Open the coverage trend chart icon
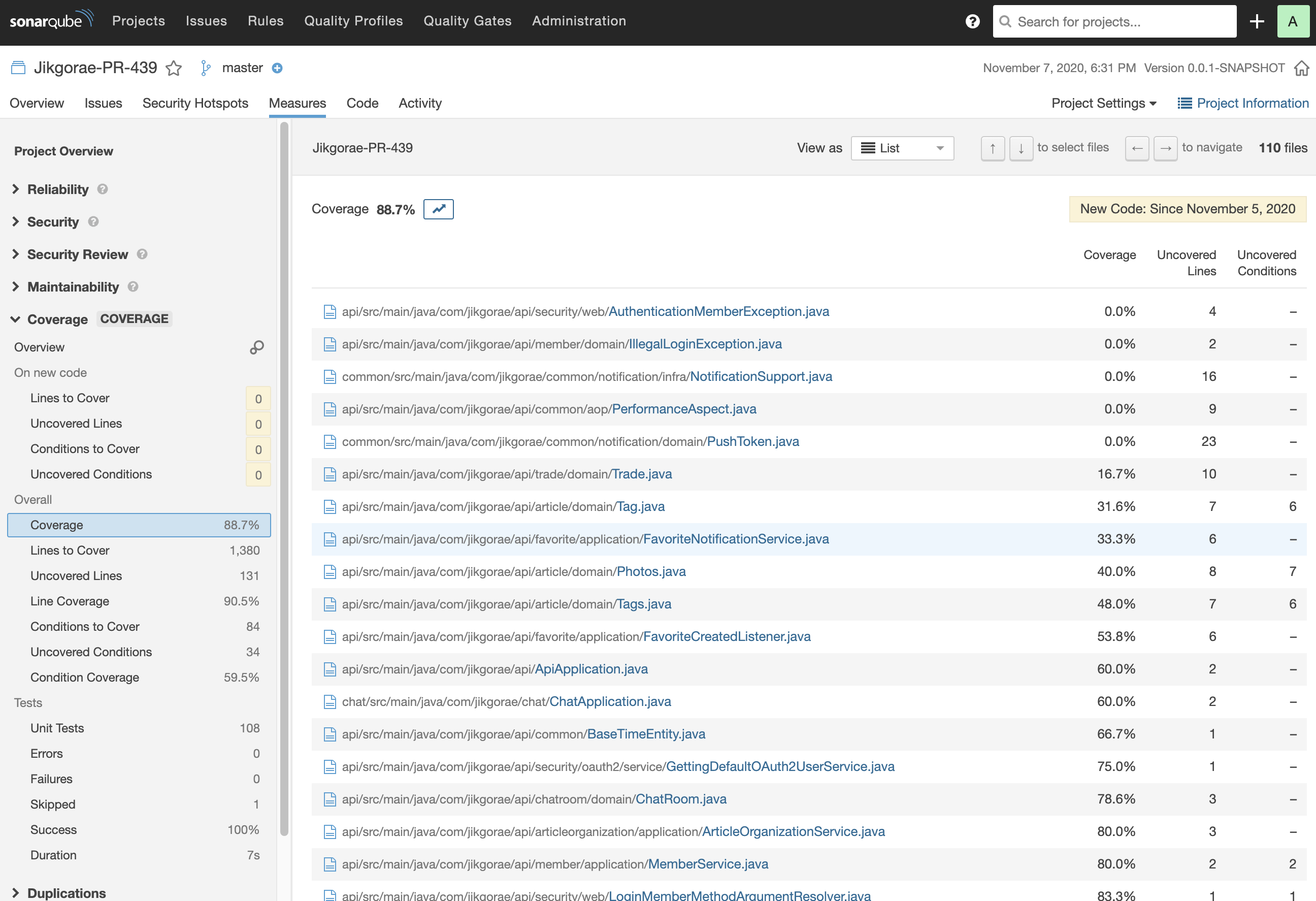The width and height of the screenshot is (1316, 901). tap(438, 209)
